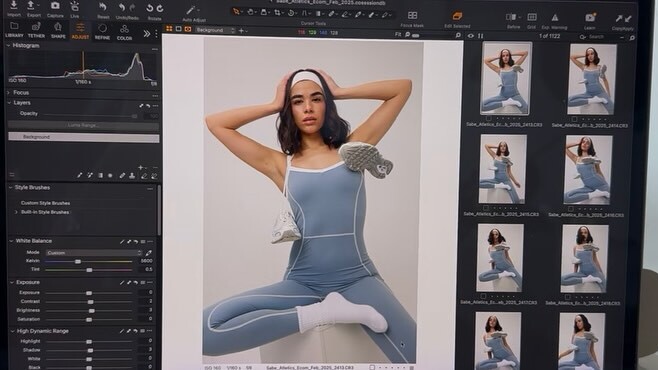The image size is (658, 370).
Task: Click the Luma Range button
Action: [84, 125]
